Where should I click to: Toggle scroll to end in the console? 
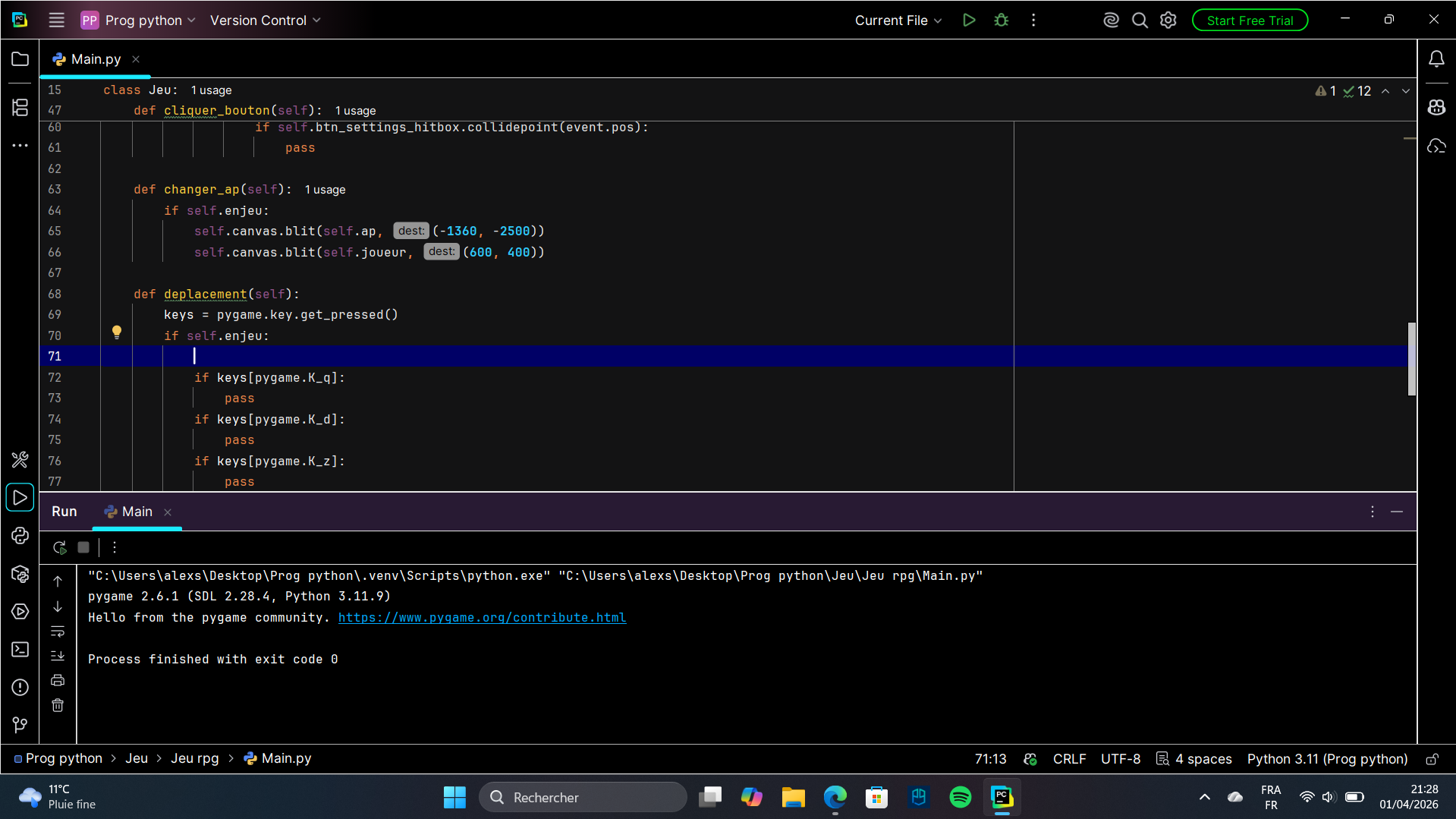tap(58, 656)
